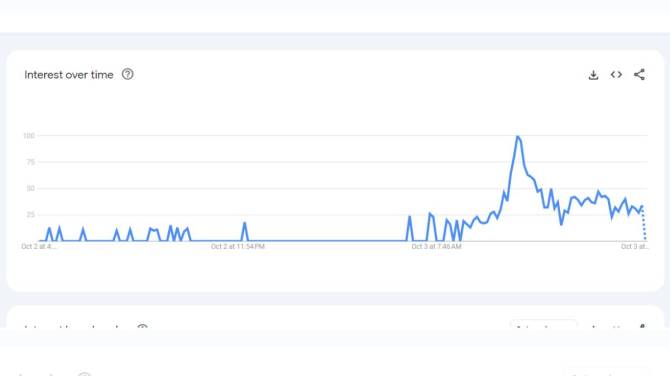Viewport: 670px width, 376px height.
Task: Click the 100 value on the y-axis
Action: [x=29, y=136]
